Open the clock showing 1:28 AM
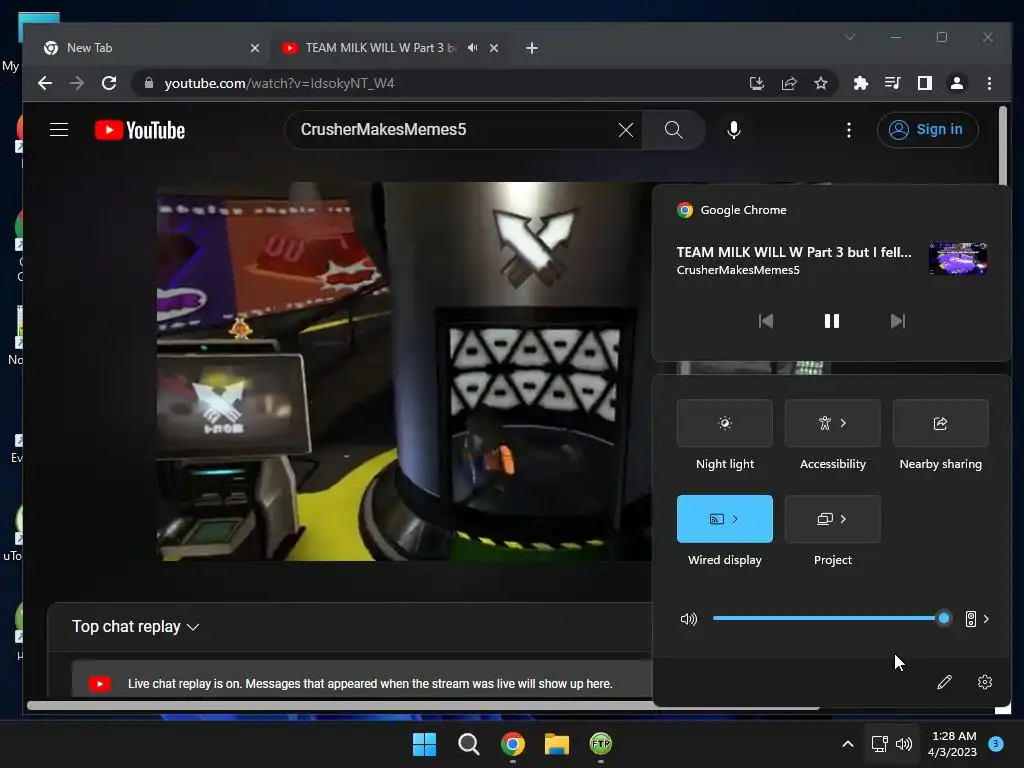The height and width of the screenshot is (768, 1024). pyautogui.click(x=953, y=744)
